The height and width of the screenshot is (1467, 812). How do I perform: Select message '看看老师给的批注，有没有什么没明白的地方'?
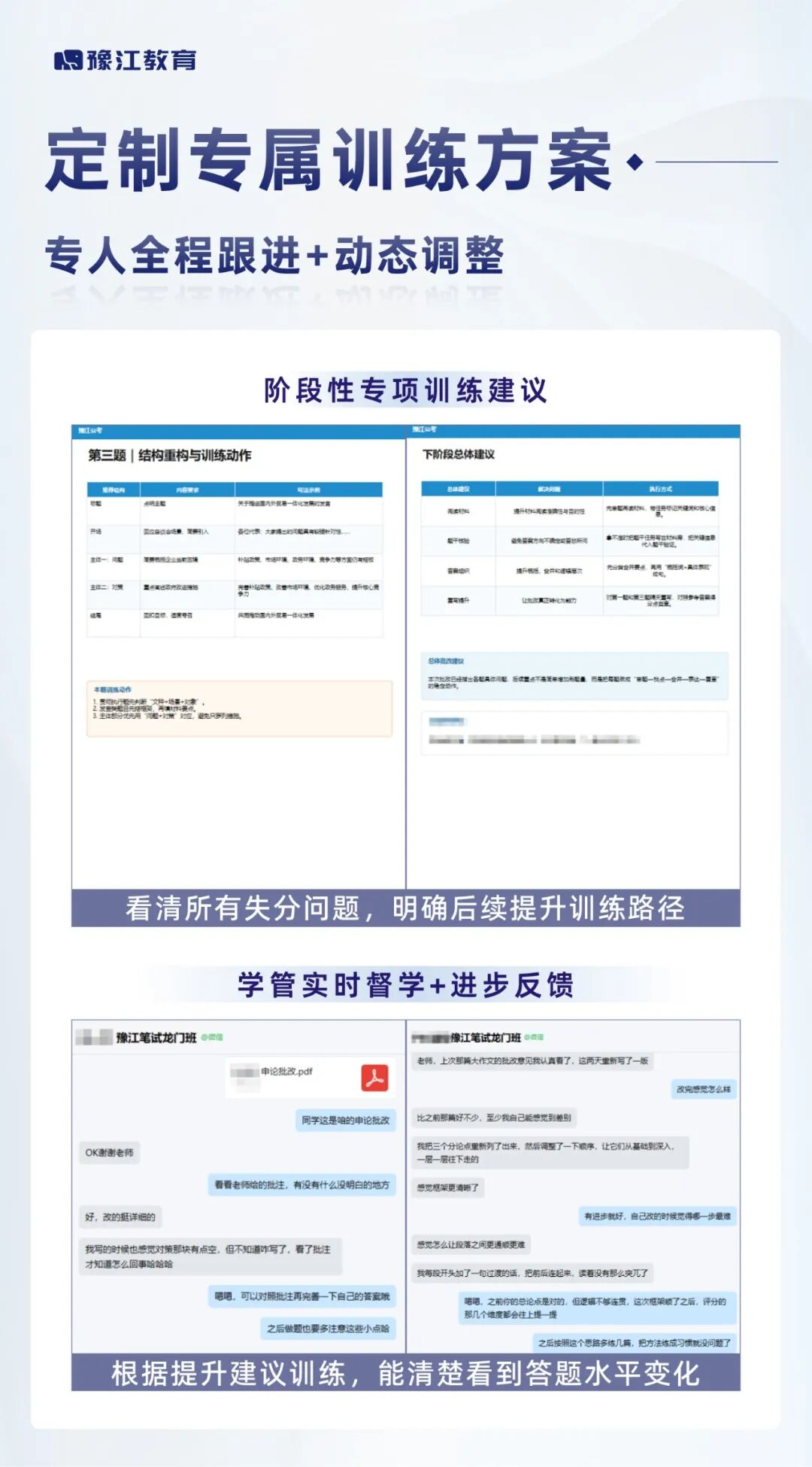pos(302,1185)
